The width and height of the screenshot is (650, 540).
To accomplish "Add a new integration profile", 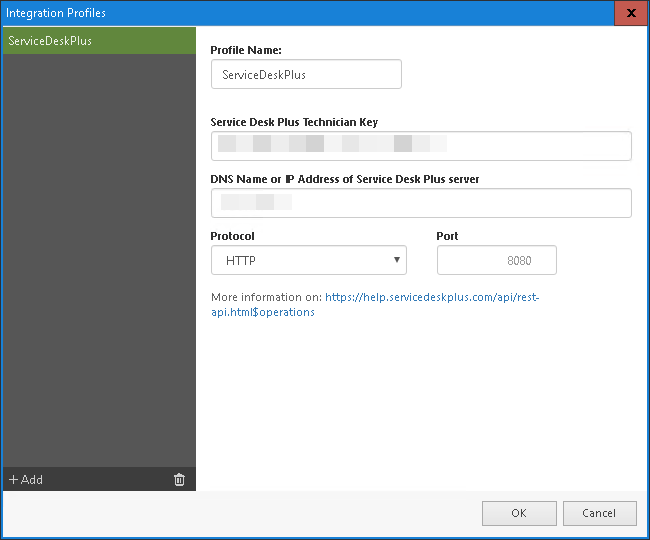I will coord(26,479).
